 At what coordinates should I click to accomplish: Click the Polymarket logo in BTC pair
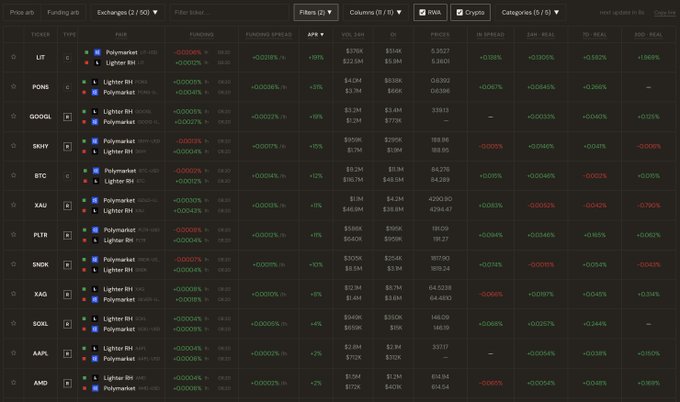coord(96,170)
